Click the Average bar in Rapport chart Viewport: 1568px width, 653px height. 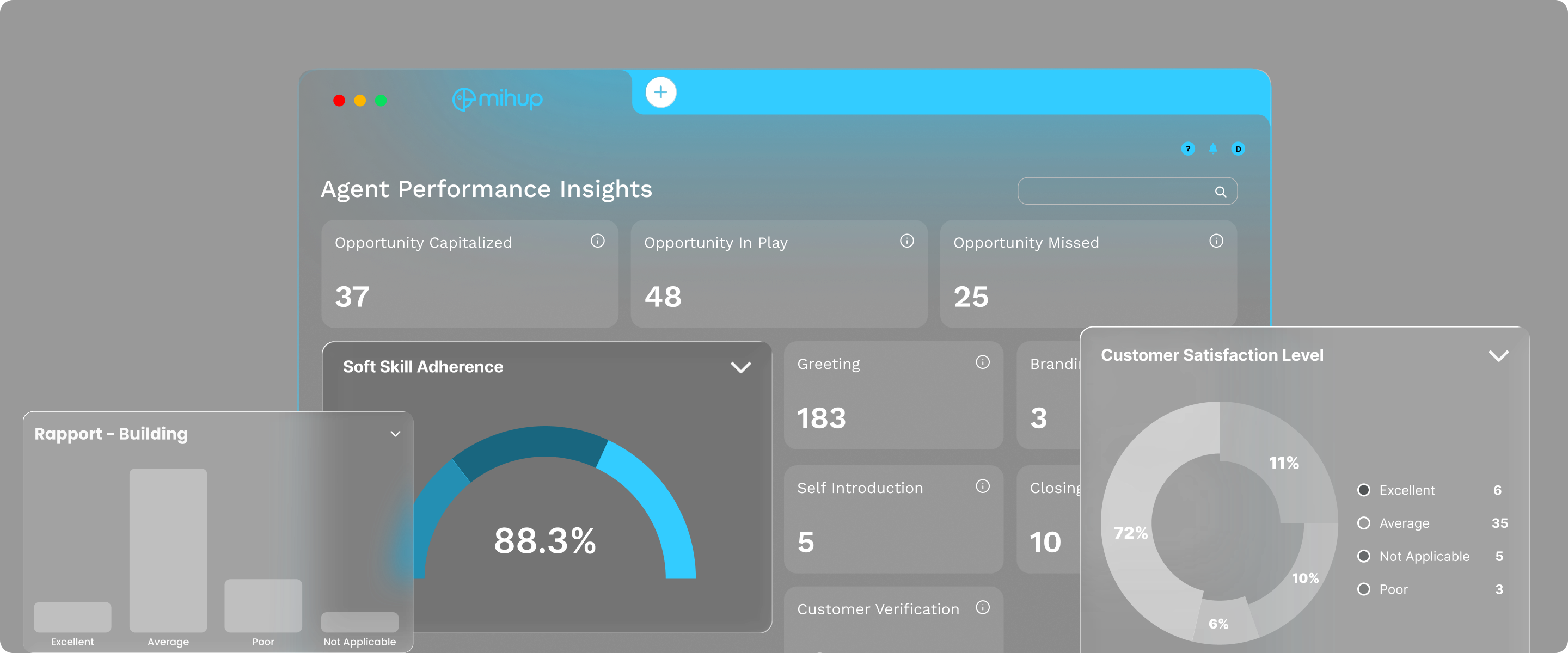[x=168, y=550]
